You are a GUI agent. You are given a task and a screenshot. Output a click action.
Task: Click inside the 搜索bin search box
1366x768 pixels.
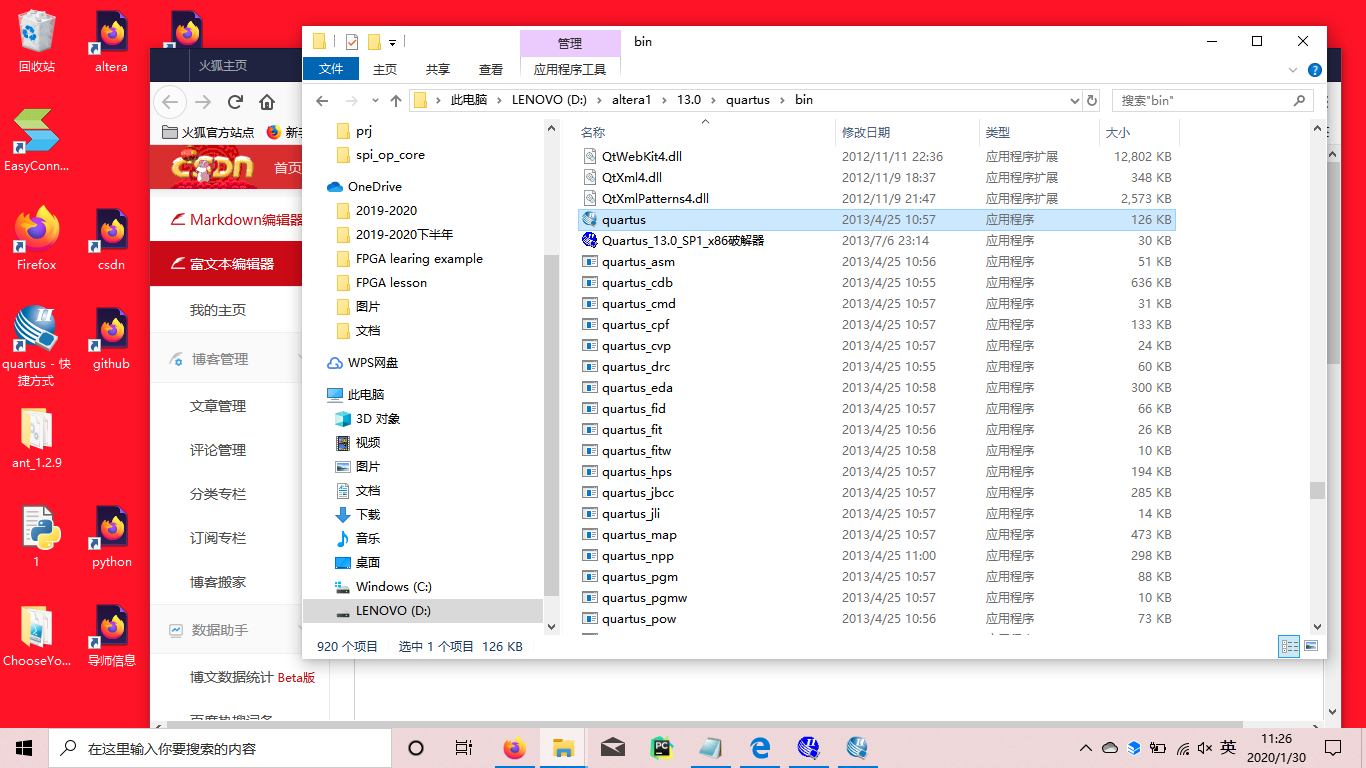(1200, 101)
